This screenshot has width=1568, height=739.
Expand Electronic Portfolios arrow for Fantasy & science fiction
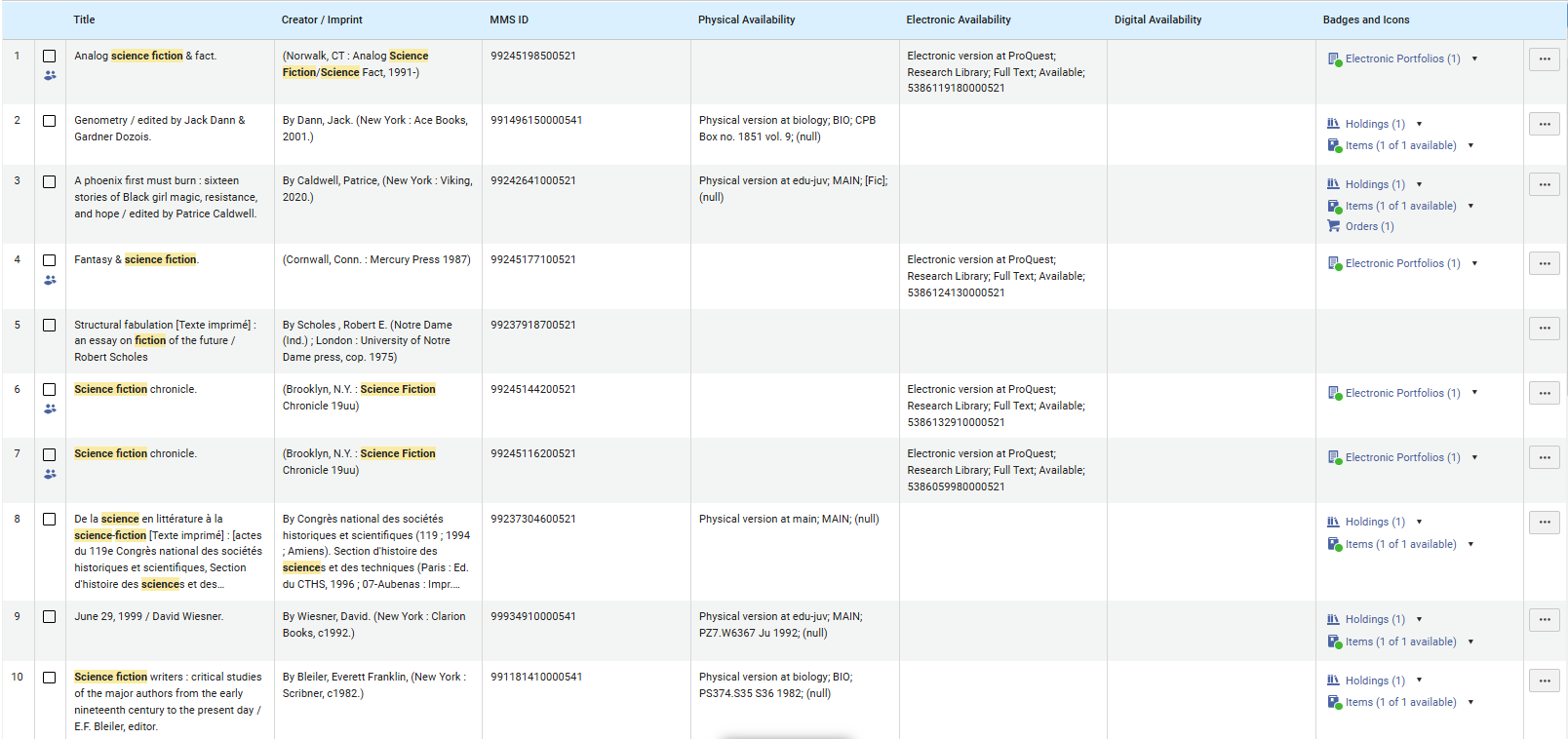[1474, 264]
